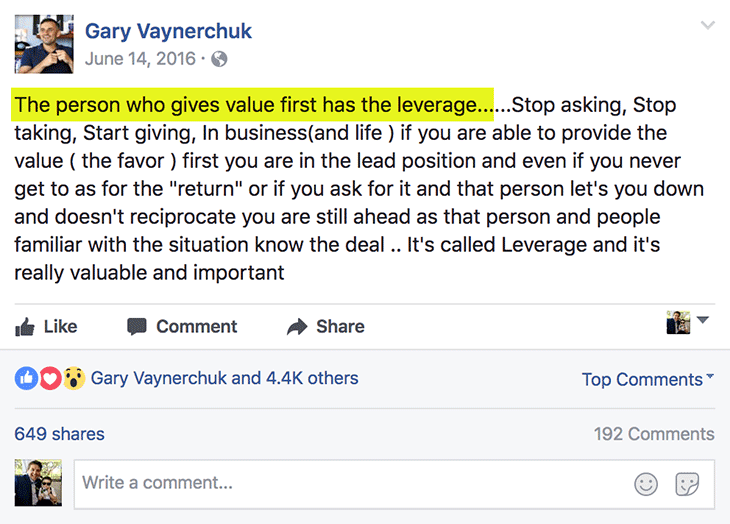View Gary Vaynerchuk and 4.4K others reactions
The image size is (730, 524).
click(224, 379)
